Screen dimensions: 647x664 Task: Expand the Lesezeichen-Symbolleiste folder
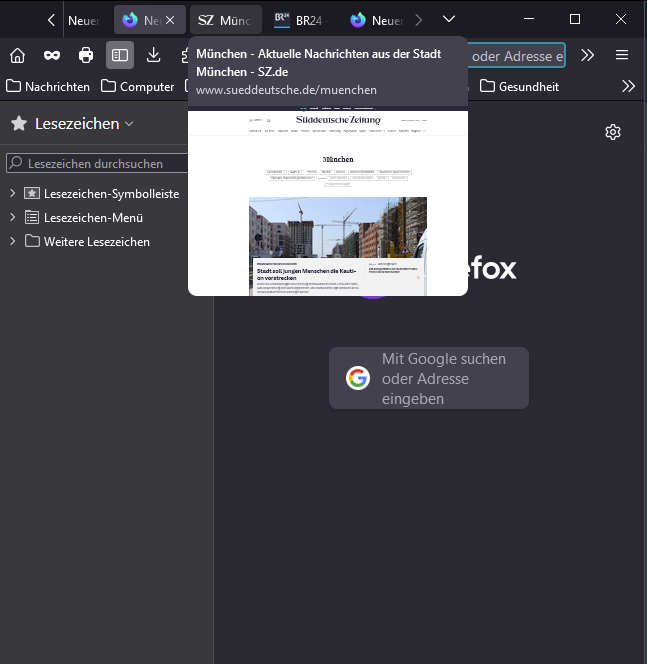tap(13, 193)
